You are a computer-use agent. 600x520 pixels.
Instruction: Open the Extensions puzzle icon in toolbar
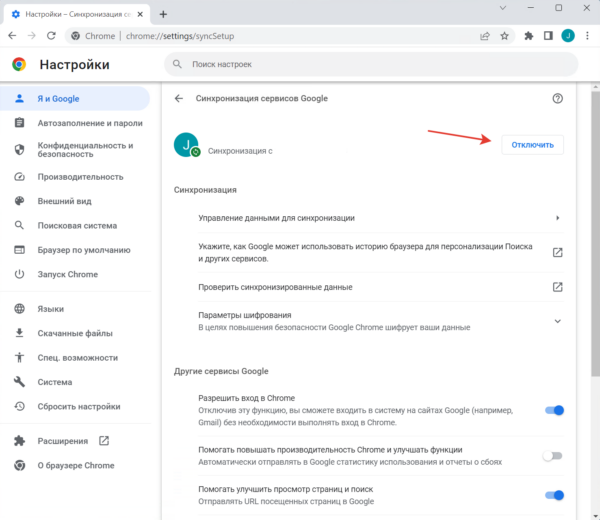(x=529, y=36)
